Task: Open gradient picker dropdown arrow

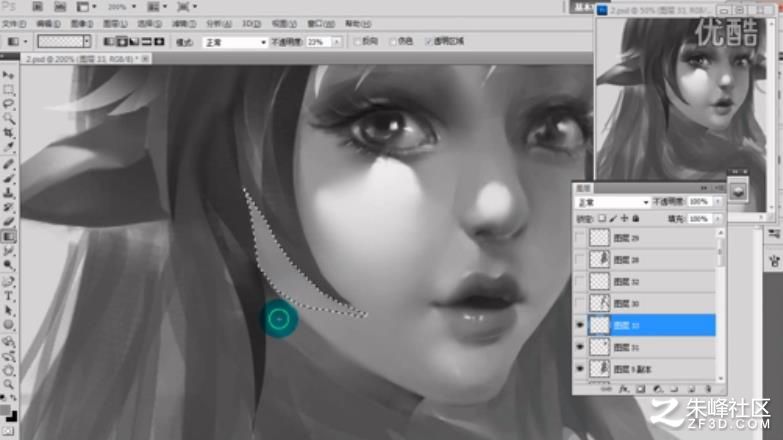Action: point(87,41)
